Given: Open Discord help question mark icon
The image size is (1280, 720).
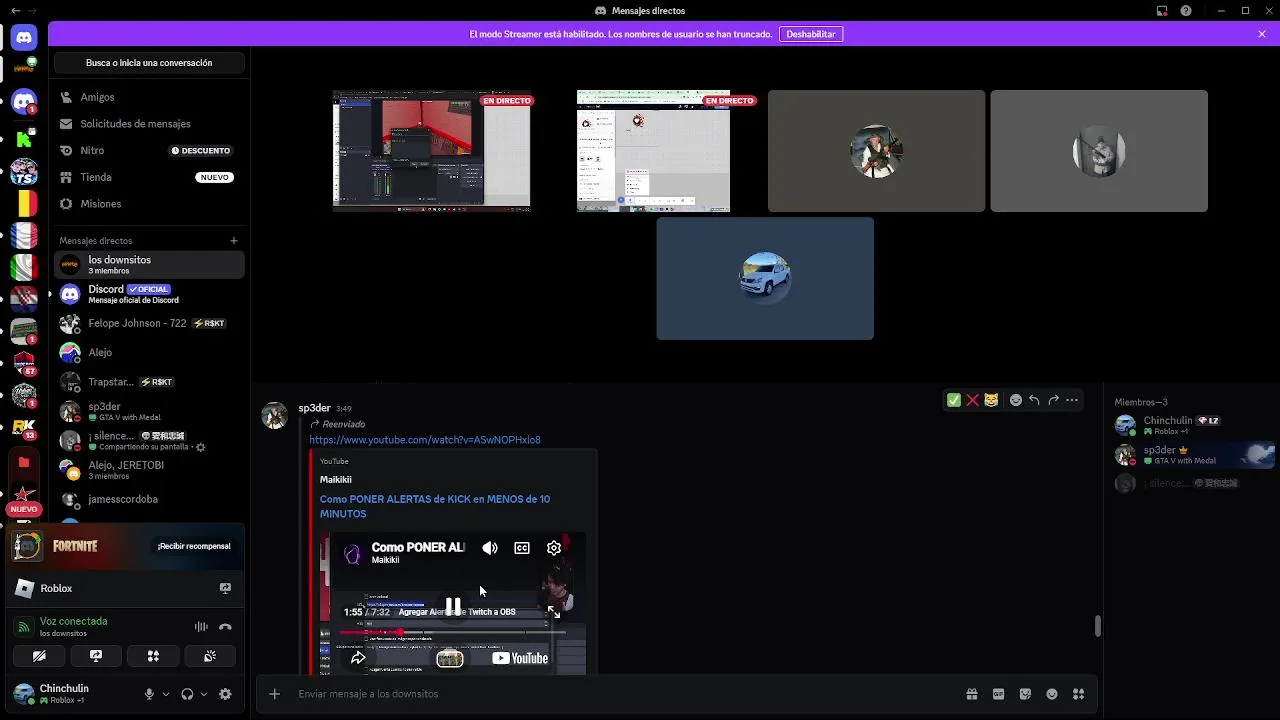Looking at the screenshot, I should click(1186, 11).
